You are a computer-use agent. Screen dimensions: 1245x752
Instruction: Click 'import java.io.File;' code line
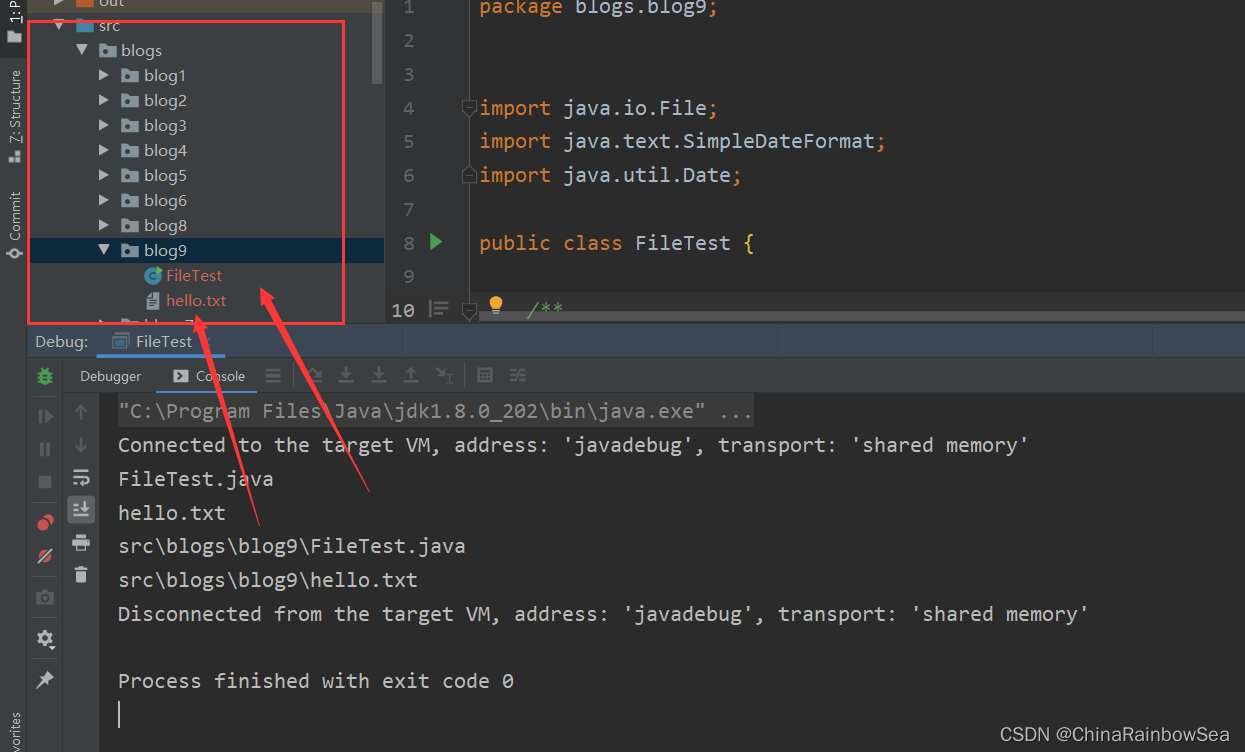pyautogui.click(x=598, y=107)
